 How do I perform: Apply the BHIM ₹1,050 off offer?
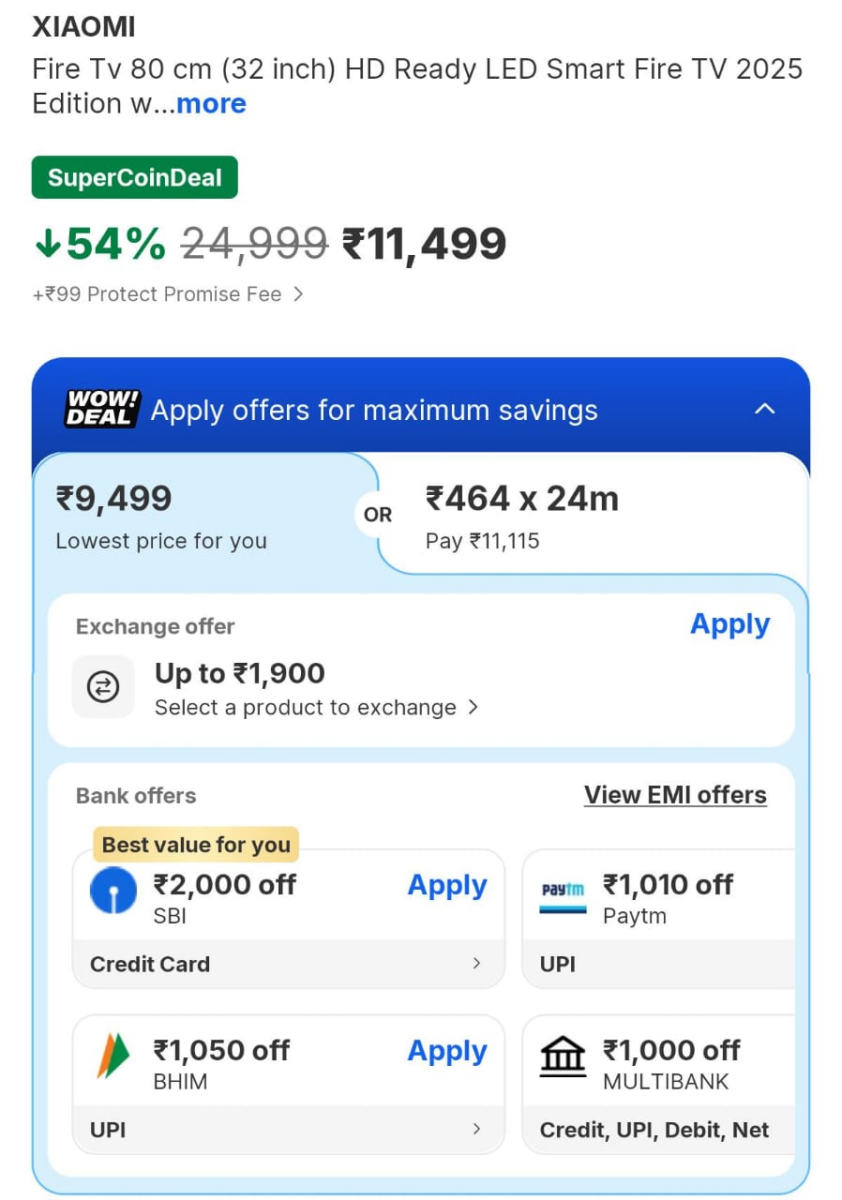[x=447, y=1052]
